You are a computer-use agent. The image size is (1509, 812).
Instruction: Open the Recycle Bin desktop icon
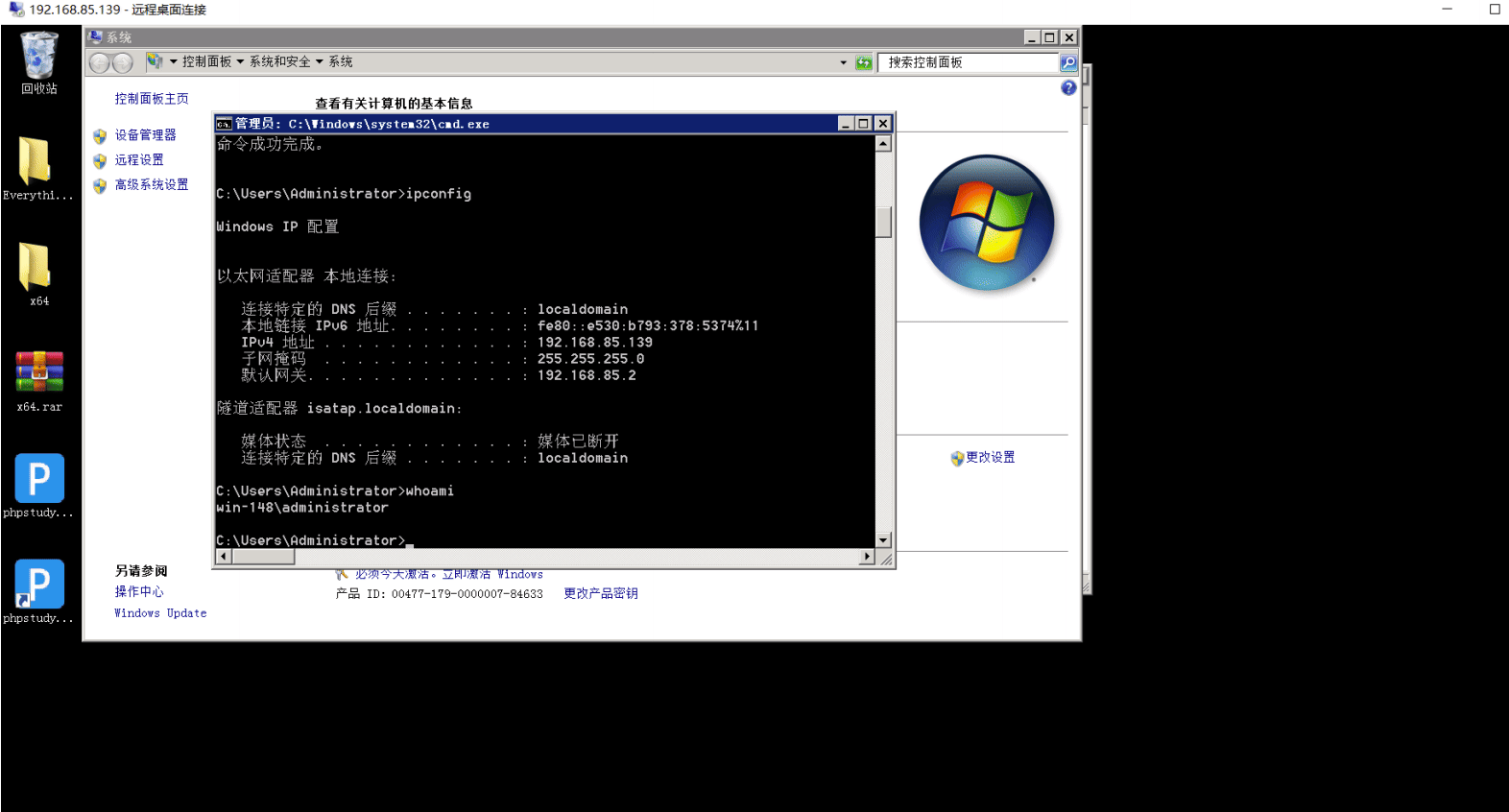(x=39, y=61)
